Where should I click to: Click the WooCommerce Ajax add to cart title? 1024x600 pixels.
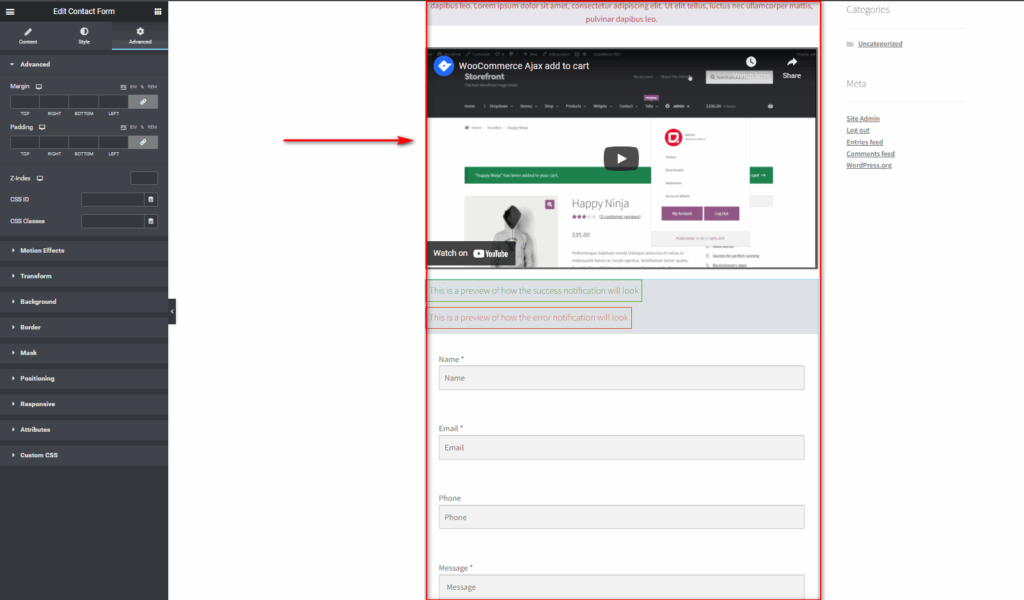coord(524,66)
